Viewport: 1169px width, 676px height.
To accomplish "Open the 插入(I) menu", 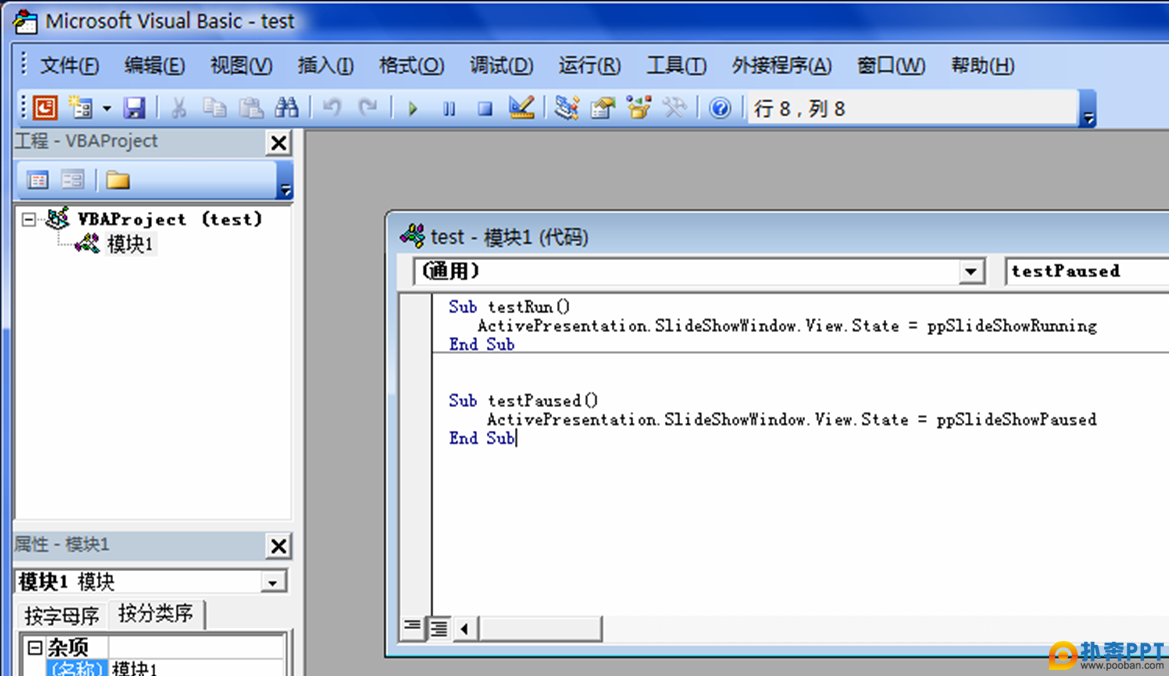I will (326, 66).
